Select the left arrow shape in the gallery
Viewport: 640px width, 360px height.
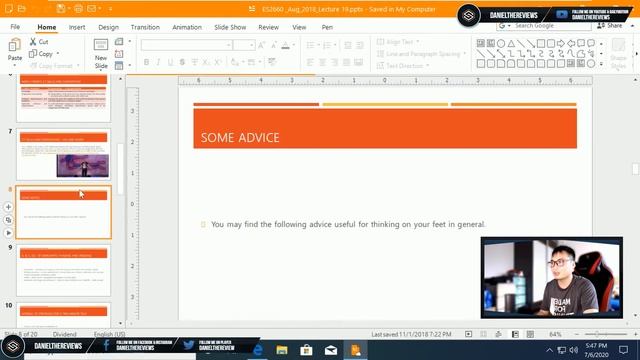tap(571, 43)
